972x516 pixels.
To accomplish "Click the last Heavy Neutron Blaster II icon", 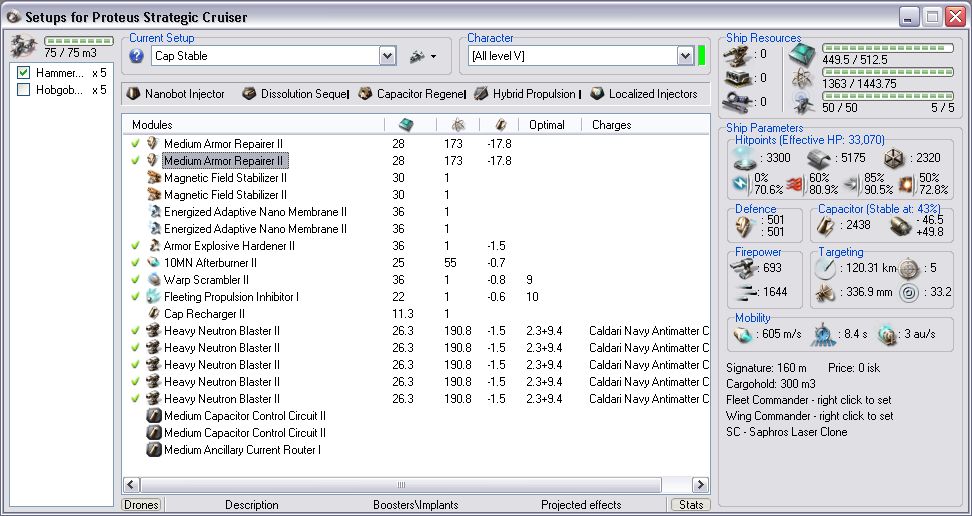I will [154, 399].
